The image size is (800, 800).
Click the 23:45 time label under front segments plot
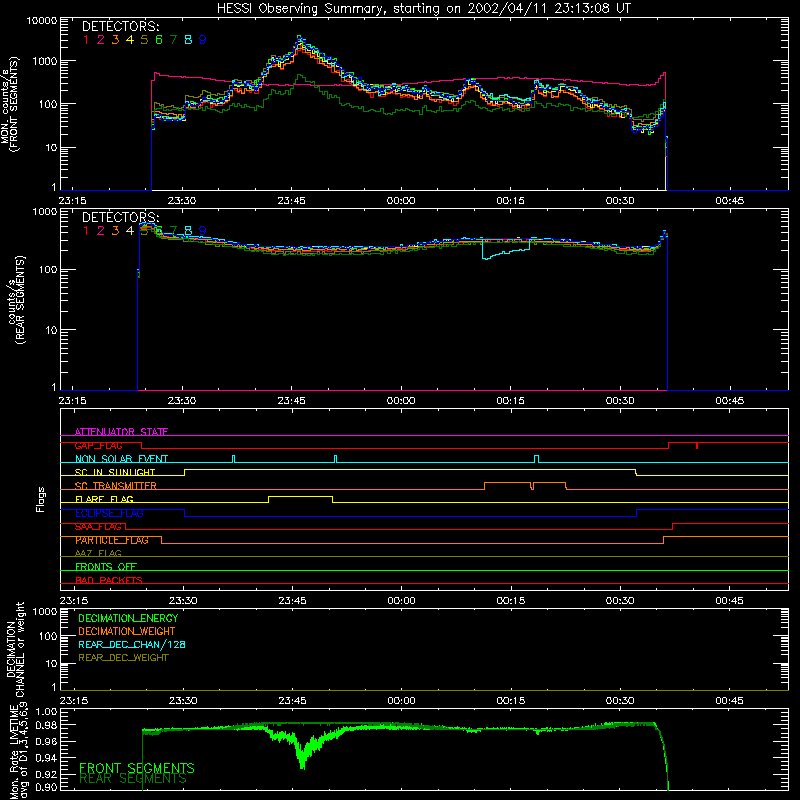tap(291, 201)
